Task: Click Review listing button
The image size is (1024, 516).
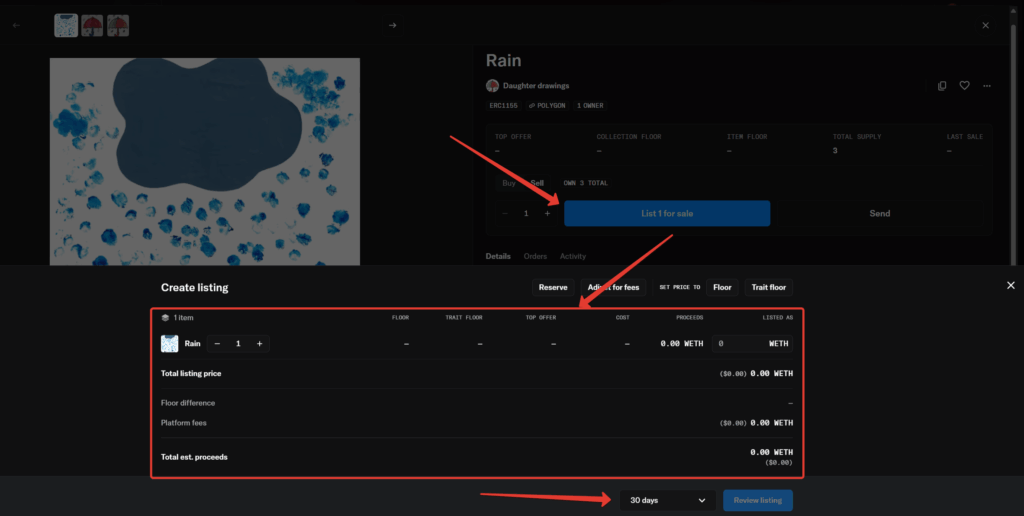Action: [x=758, y=500]
